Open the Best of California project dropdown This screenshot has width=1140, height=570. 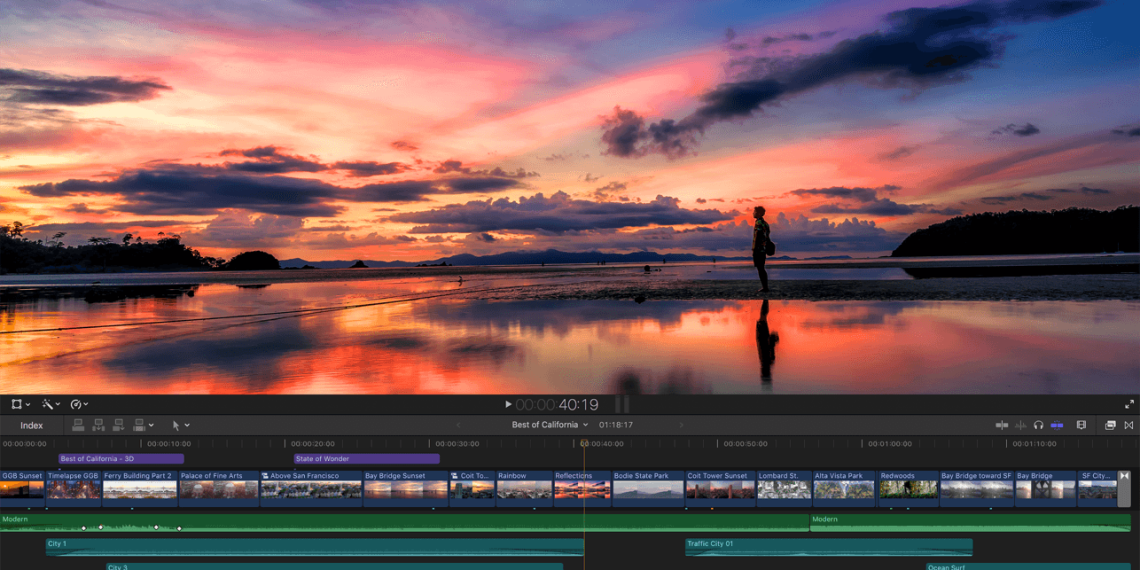[550, 425]
